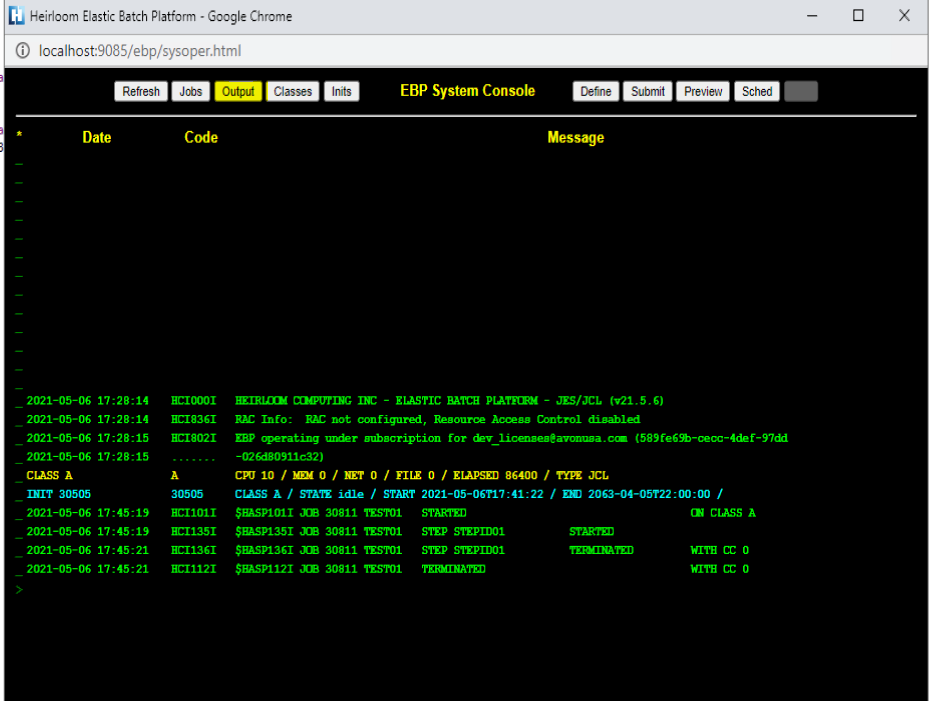This screenshot has height=701, width=931.
Task: Click the Message column header
Action: pyautogui.click(x=575, y=138)
